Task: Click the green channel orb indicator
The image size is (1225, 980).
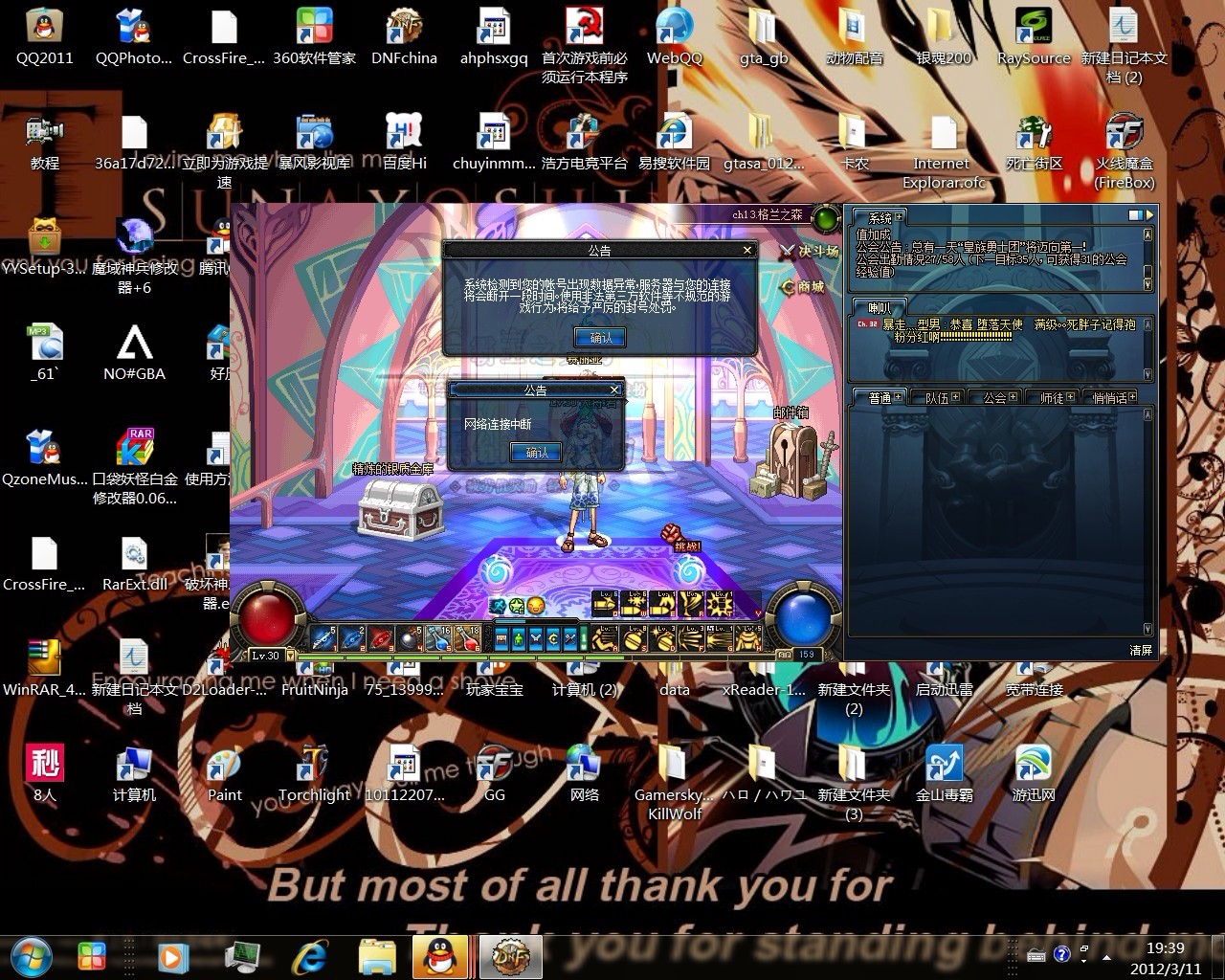Action: click(825, 219)
